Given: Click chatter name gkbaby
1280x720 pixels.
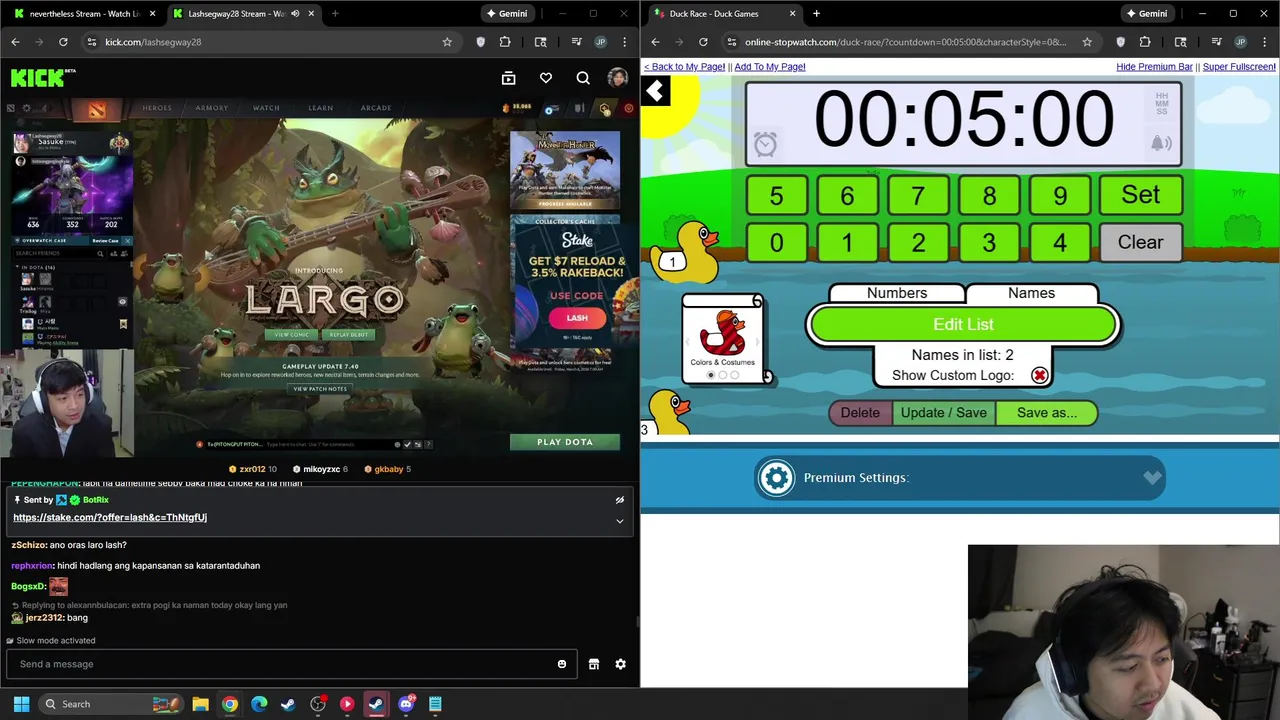Looking at the screenshot, I should click(389, 469).
